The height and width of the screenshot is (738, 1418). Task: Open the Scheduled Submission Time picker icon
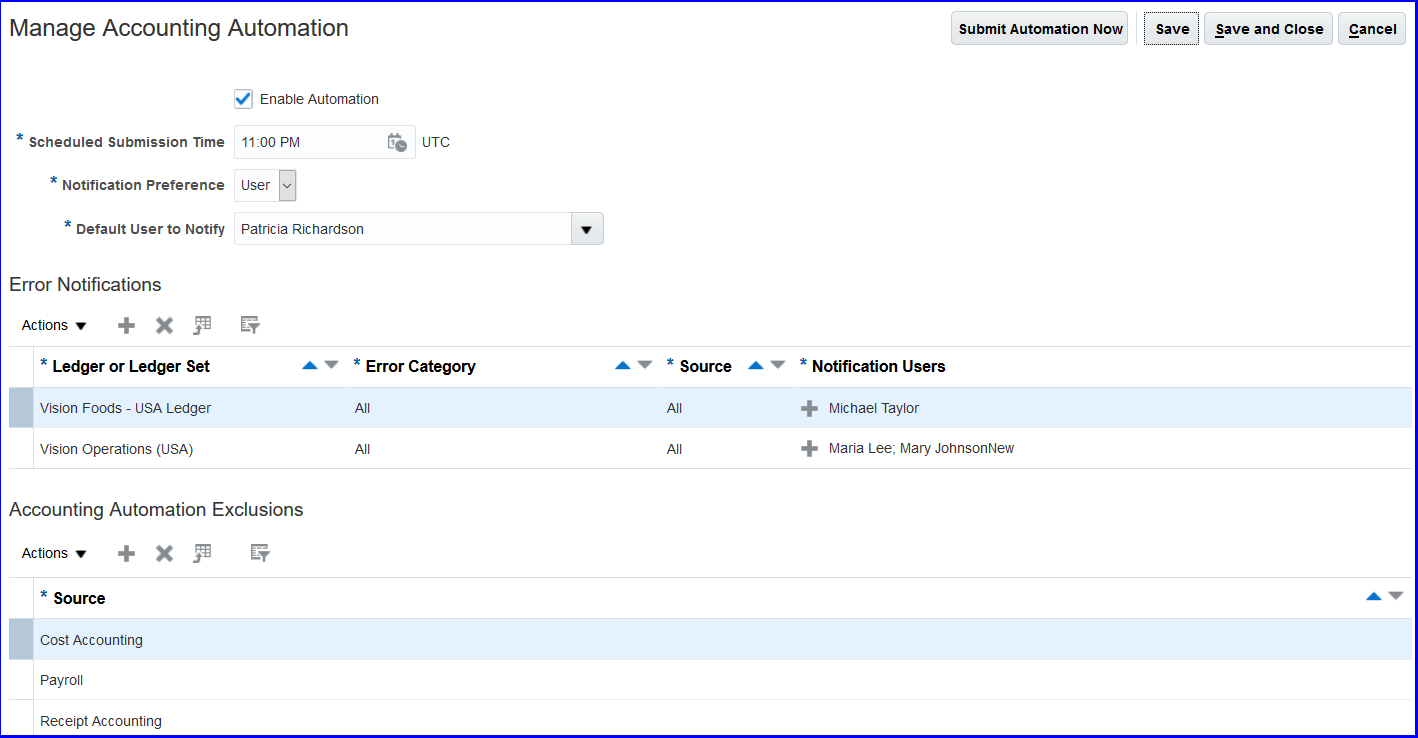pos(397,142)
